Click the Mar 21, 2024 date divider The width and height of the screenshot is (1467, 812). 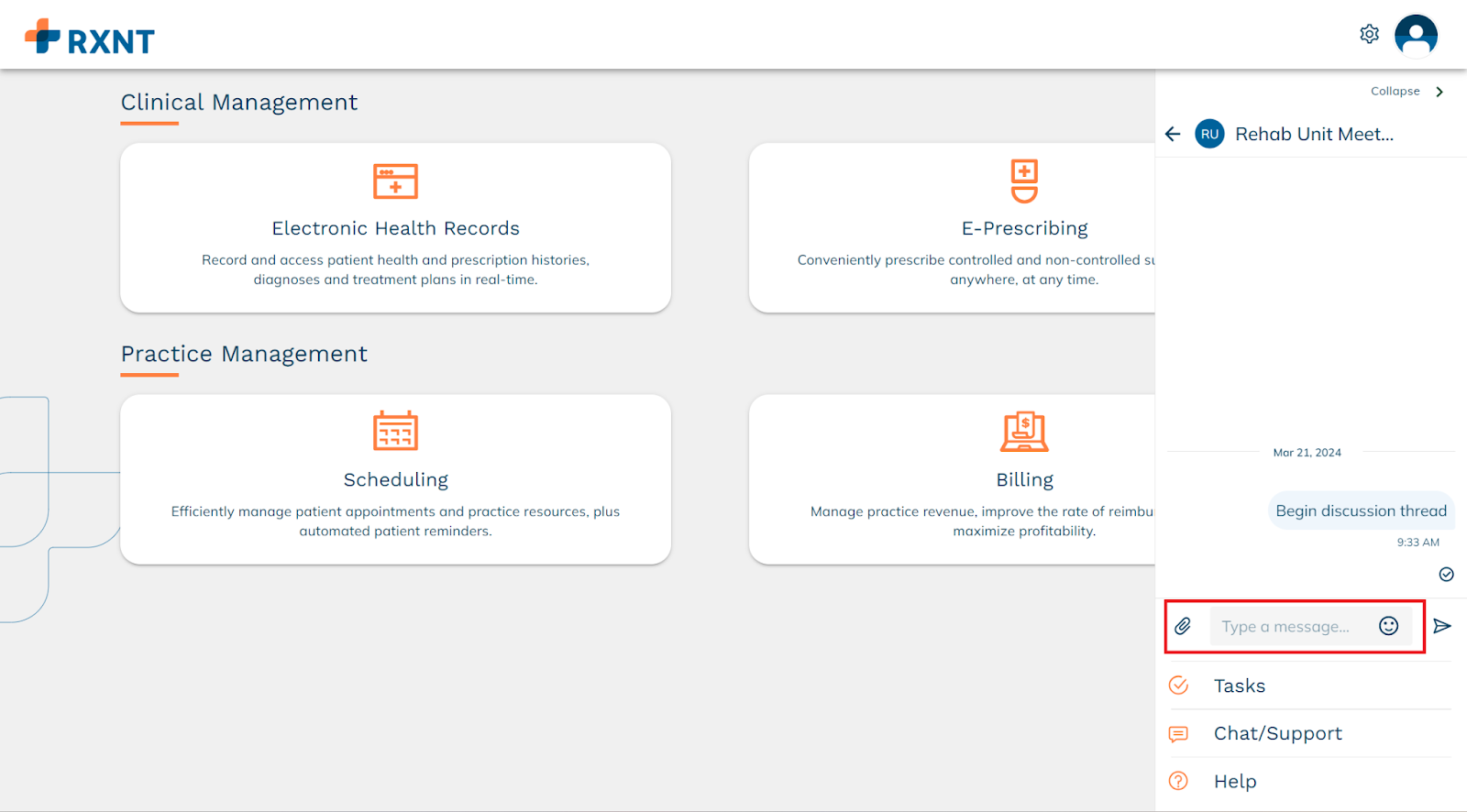coord(1307,453)
